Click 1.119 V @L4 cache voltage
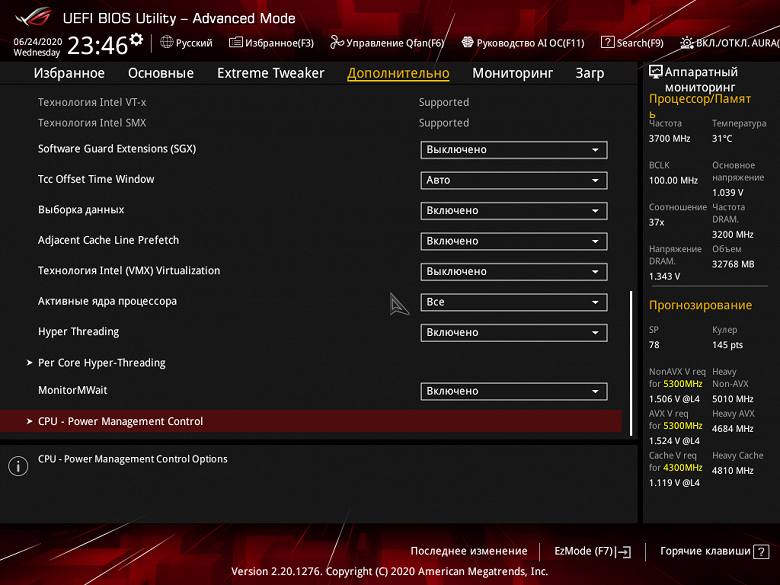Screen dimensions: 780x585 [674, 483]
